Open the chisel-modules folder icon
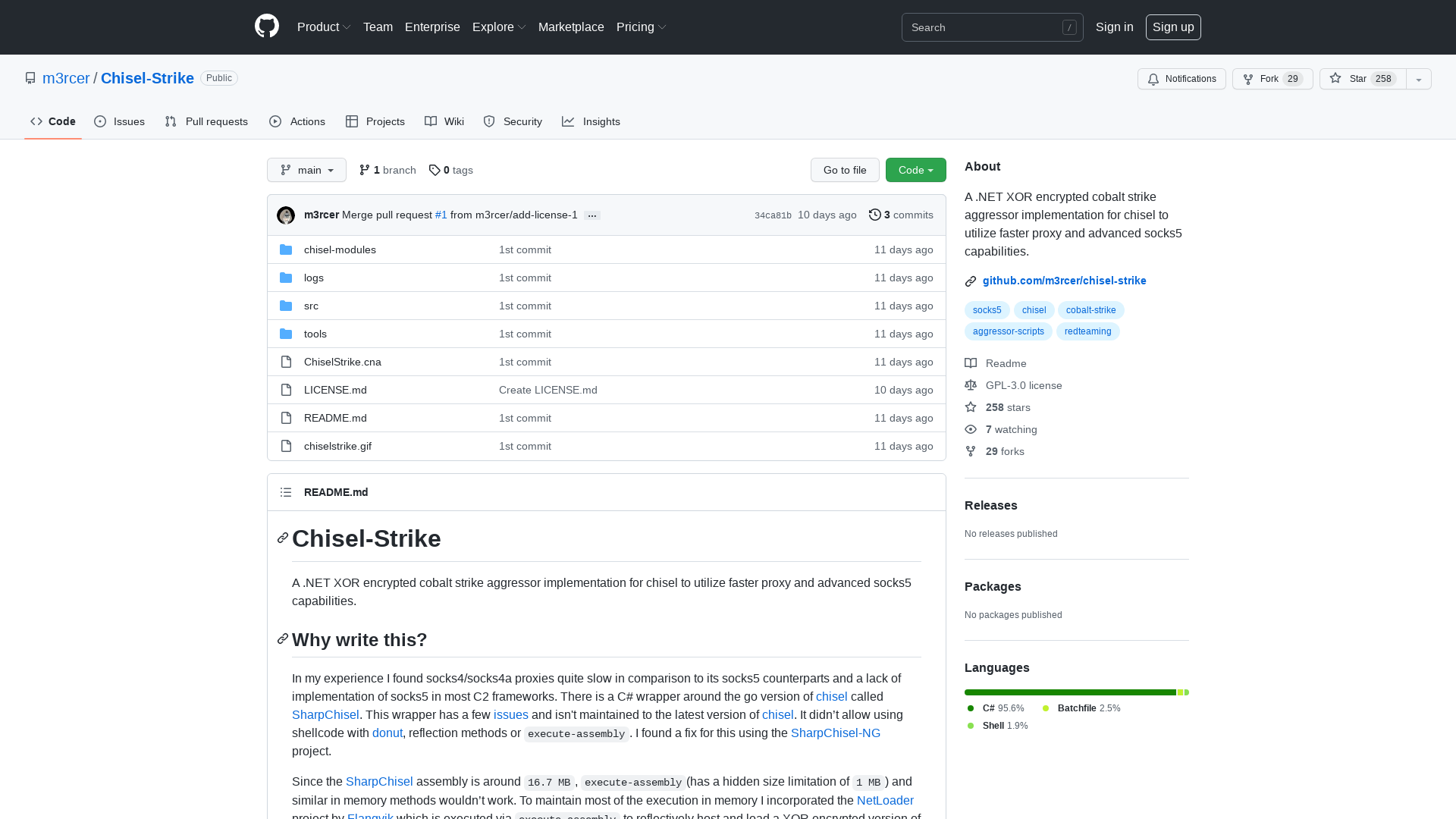 point(286,249)
